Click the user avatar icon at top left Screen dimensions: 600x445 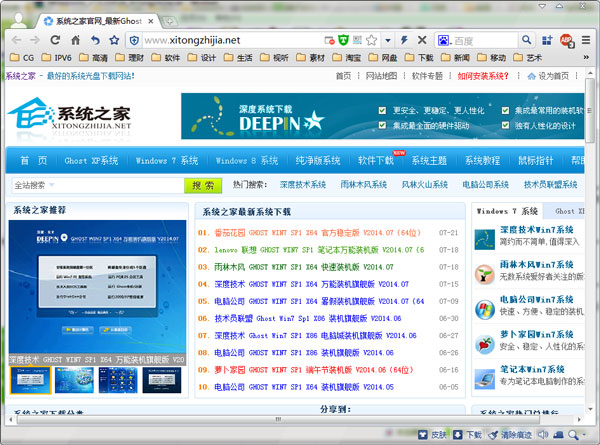[x=18, y=20]
